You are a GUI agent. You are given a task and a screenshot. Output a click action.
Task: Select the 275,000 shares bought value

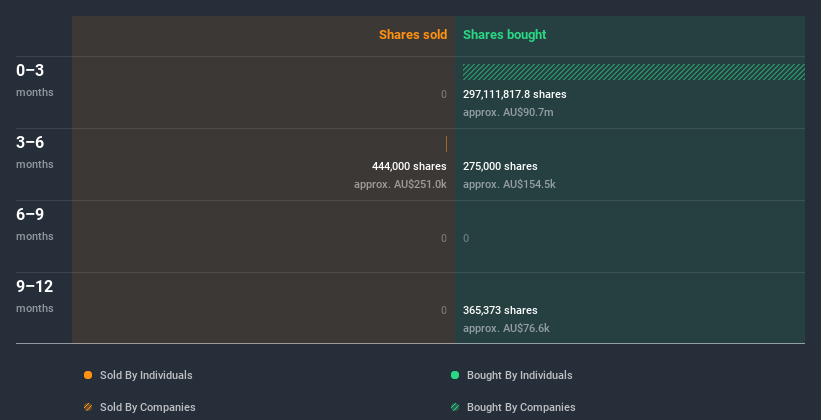click(x=500, y=166)
